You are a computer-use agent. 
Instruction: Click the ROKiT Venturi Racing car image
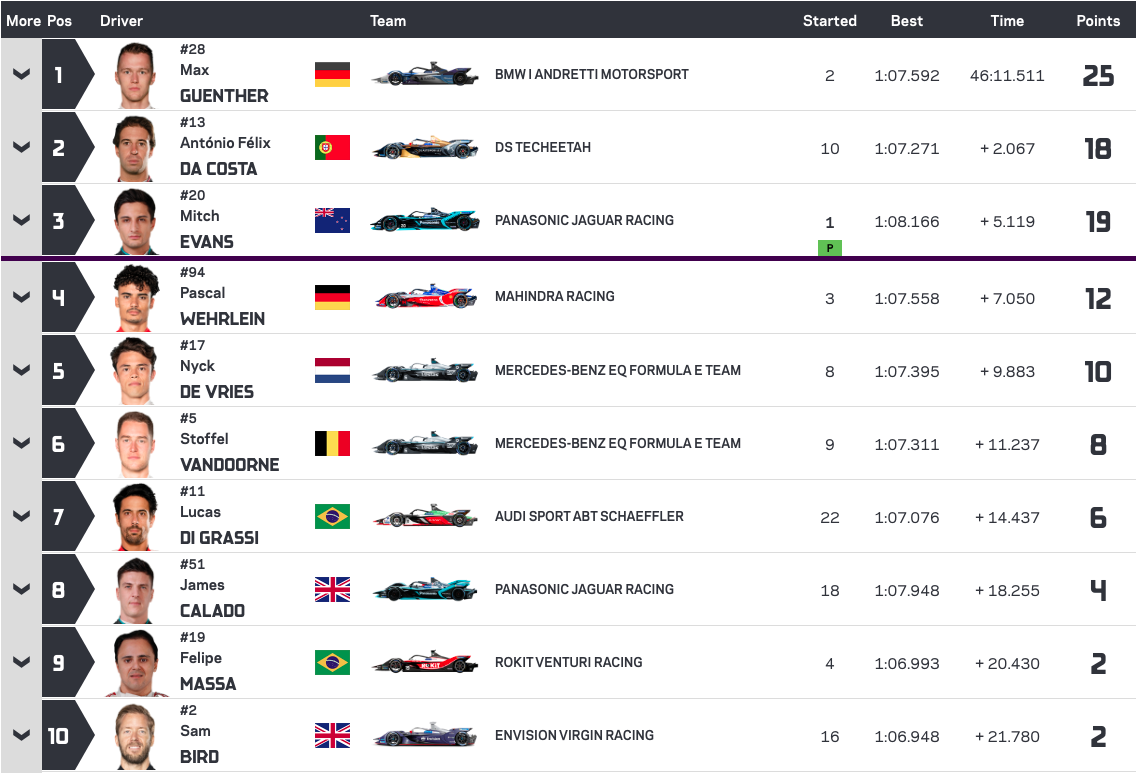(x=426, y=662)
